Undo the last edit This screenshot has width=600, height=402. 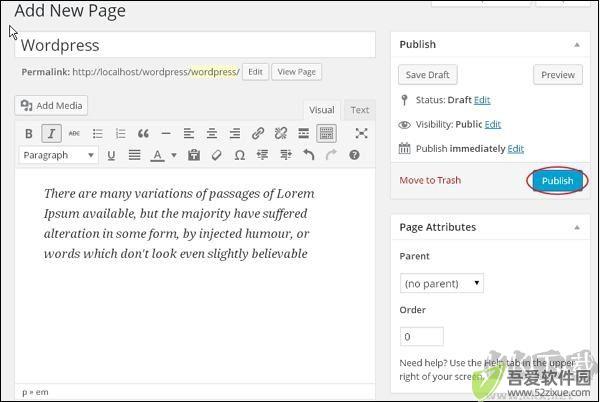tap(308, 155)
